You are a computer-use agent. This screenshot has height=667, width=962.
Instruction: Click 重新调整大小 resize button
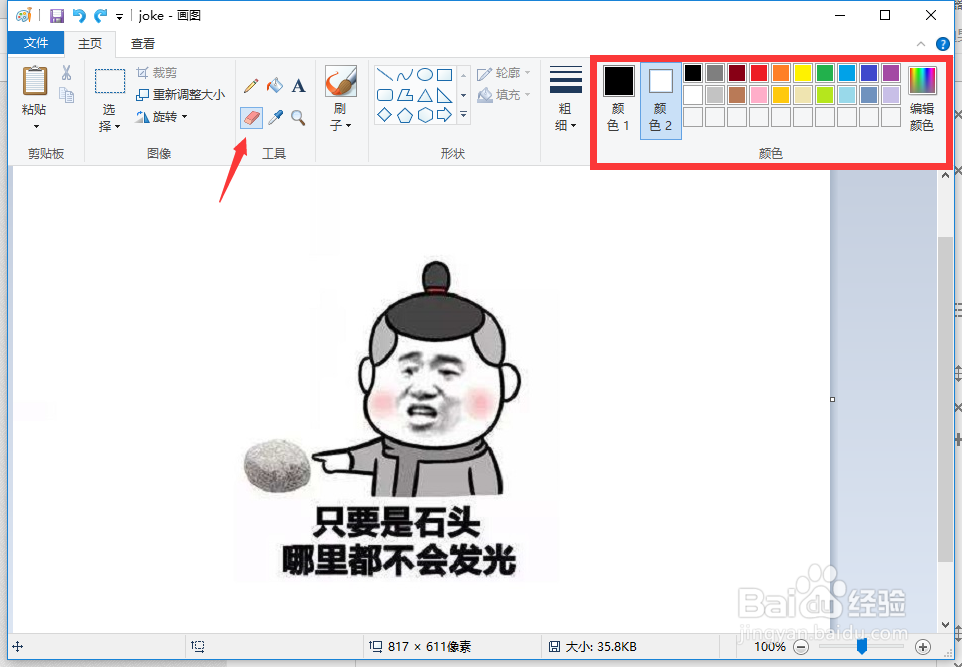point(180,94)
